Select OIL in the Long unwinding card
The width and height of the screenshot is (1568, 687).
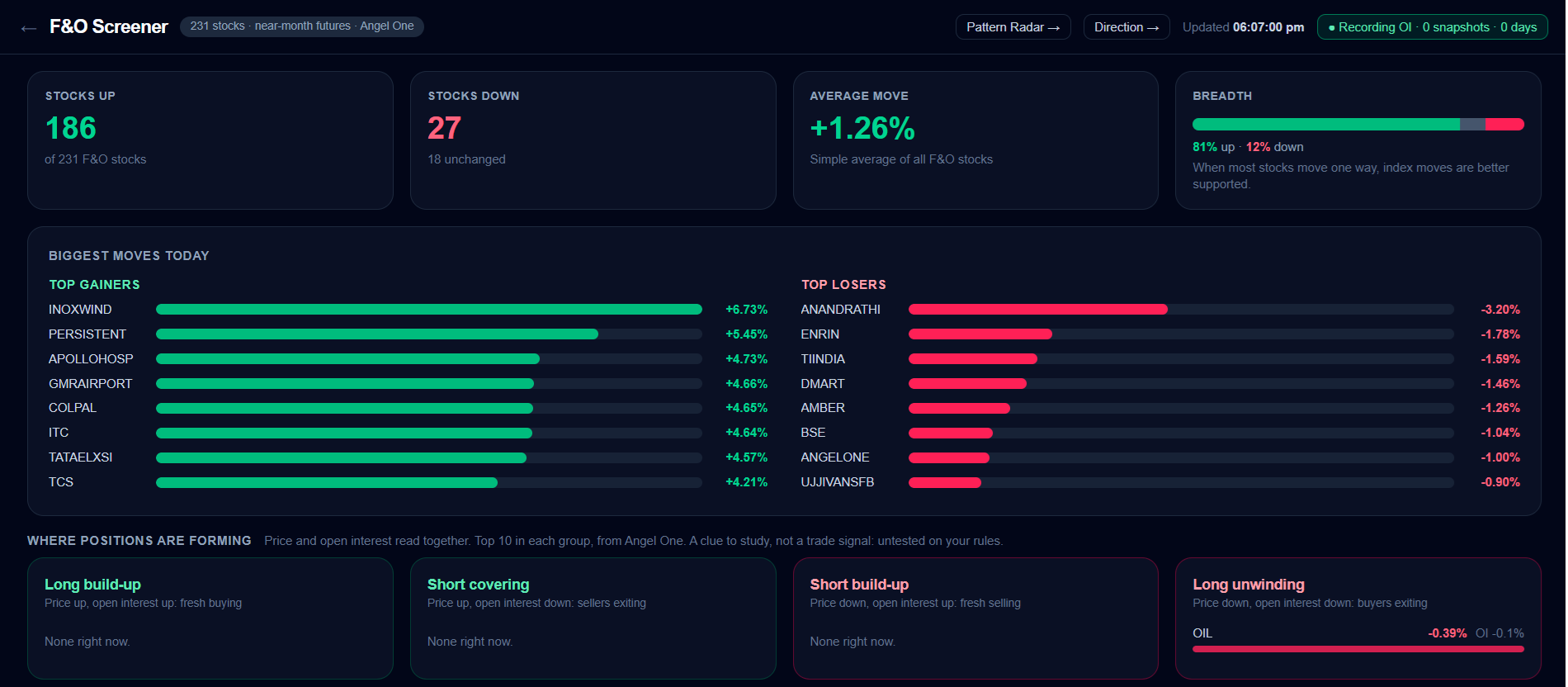tap(1202, 633)
